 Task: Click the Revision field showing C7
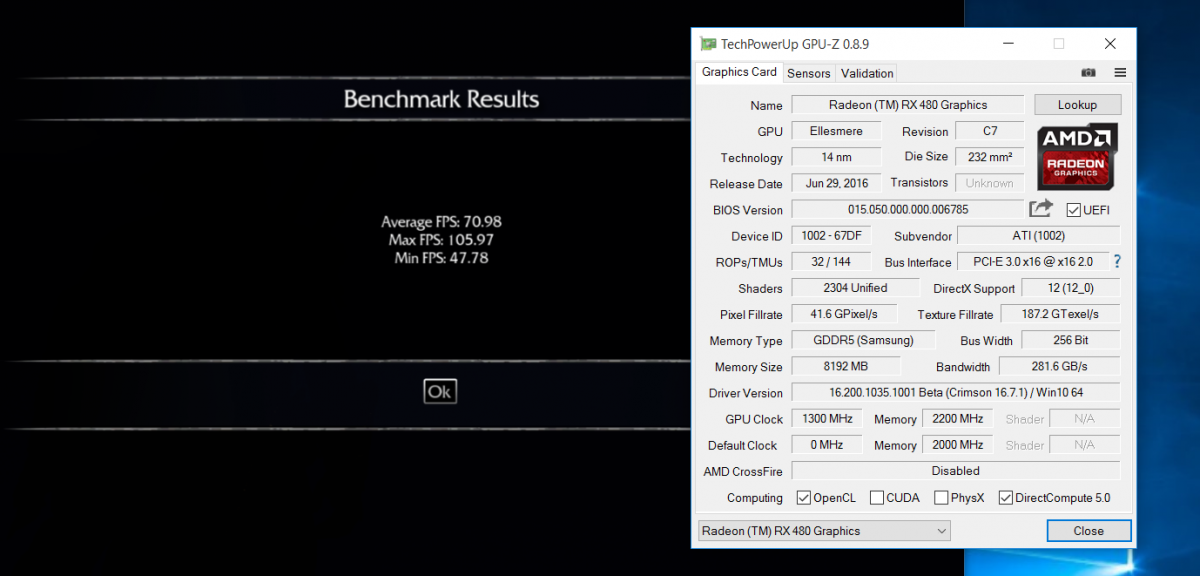(x=990, y=131)
